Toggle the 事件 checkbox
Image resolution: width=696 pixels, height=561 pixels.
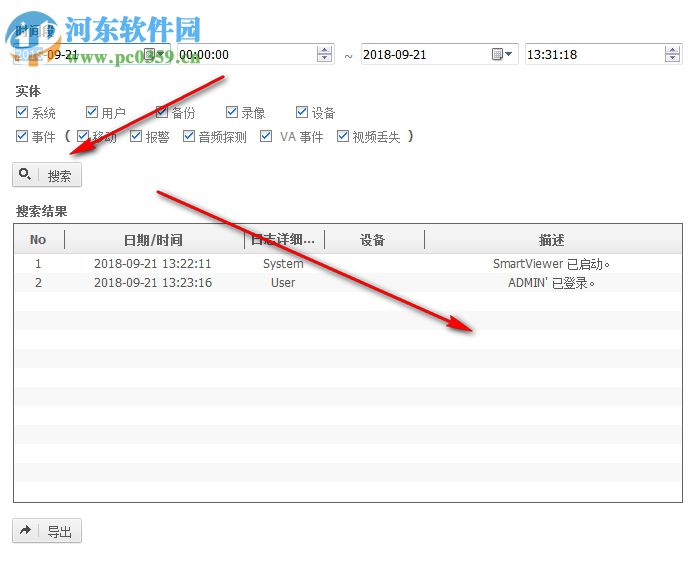(22, 136)
